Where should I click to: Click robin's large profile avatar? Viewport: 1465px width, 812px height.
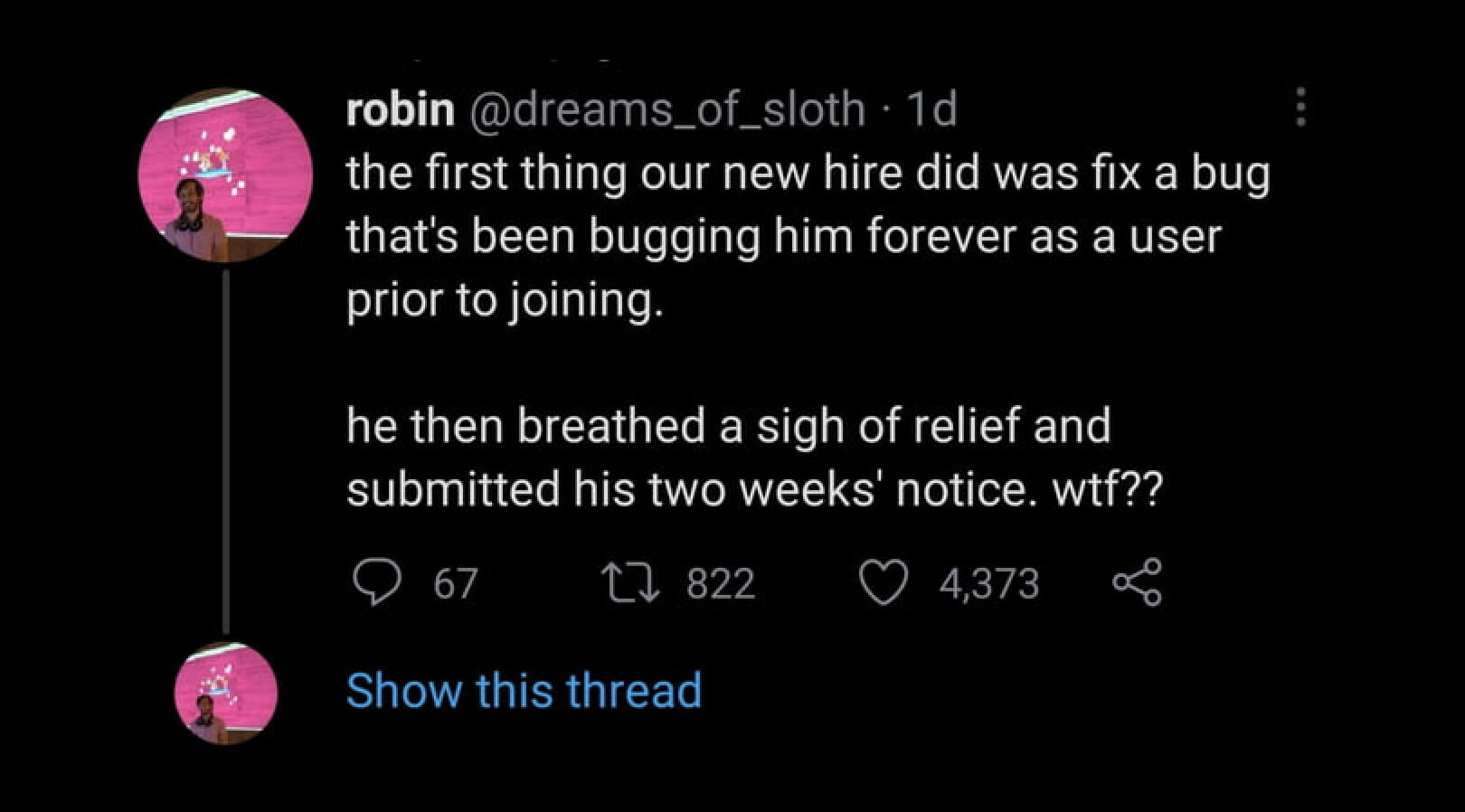pos(225,175)
